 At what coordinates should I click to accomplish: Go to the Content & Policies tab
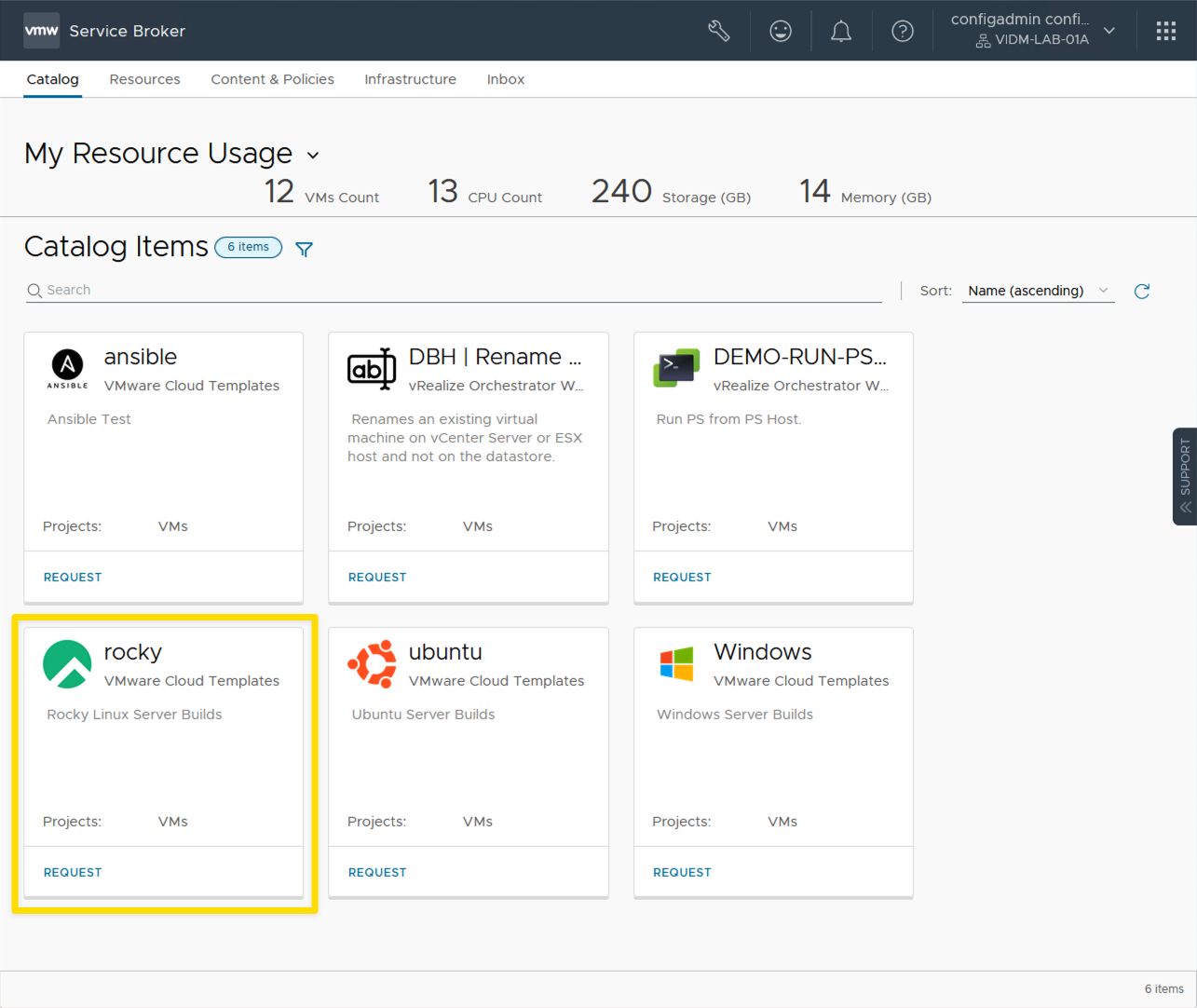click(272, 79)
